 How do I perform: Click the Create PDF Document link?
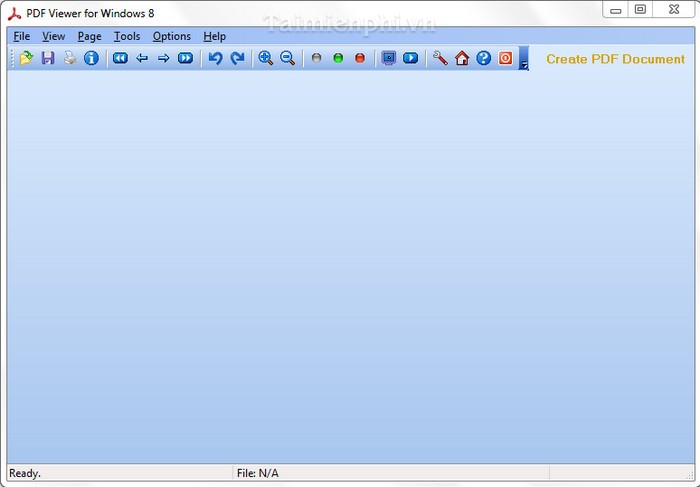coord(615,59)
